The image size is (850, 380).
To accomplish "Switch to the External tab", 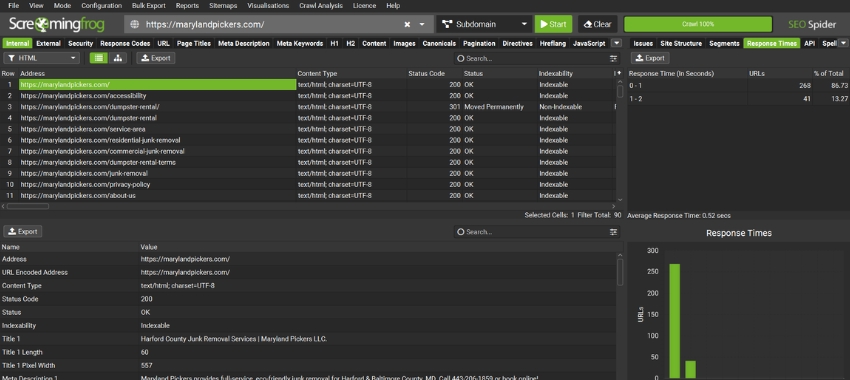I will pyautogui.click(x=48, y=43).
